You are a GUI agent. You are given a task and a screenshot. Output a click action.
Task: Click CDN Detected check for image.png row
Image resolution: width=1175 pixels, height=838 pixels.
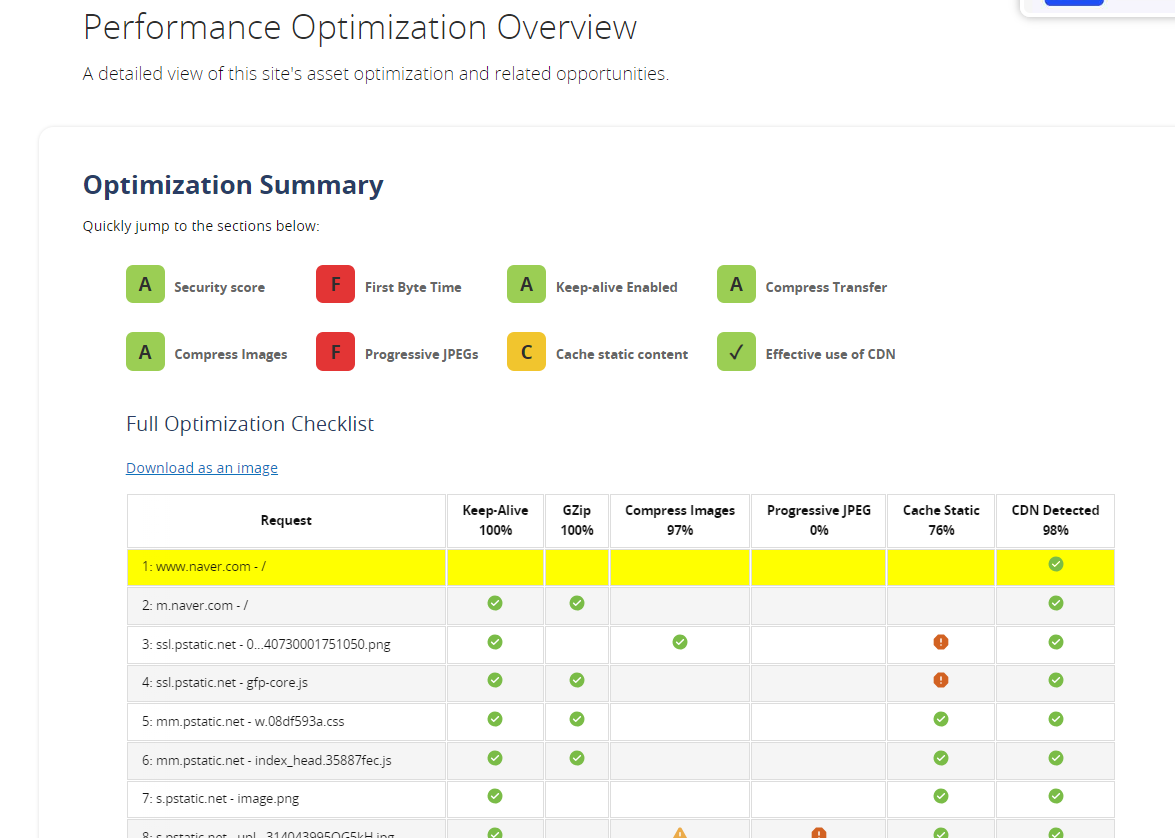click(1056, 797)
